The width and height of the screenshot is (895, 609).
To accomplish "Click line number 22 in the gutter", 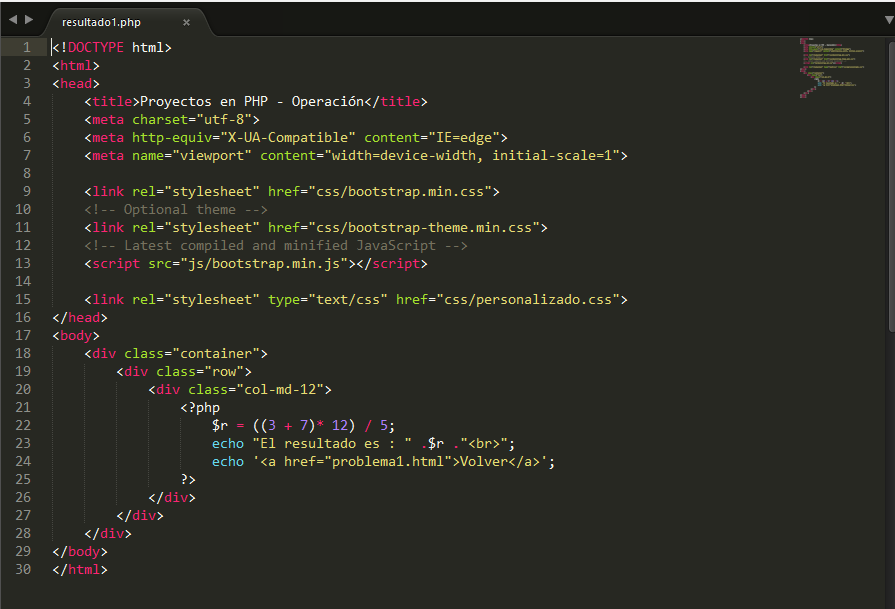I will (23, 425).
